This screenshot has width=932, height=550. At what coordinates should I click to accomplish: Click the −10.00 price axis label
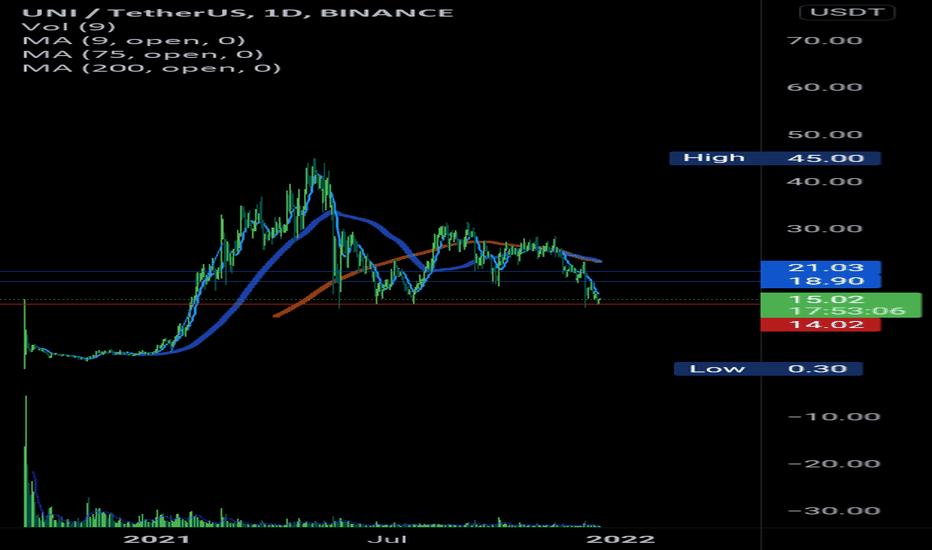point(834,416)
